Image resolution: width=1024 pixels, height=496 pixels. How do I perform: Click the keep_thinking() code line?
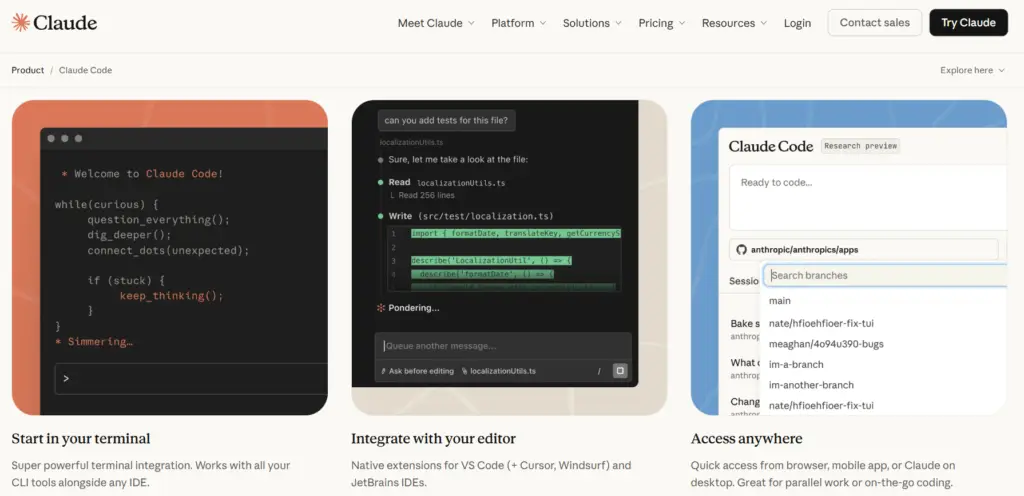point(172,296)
